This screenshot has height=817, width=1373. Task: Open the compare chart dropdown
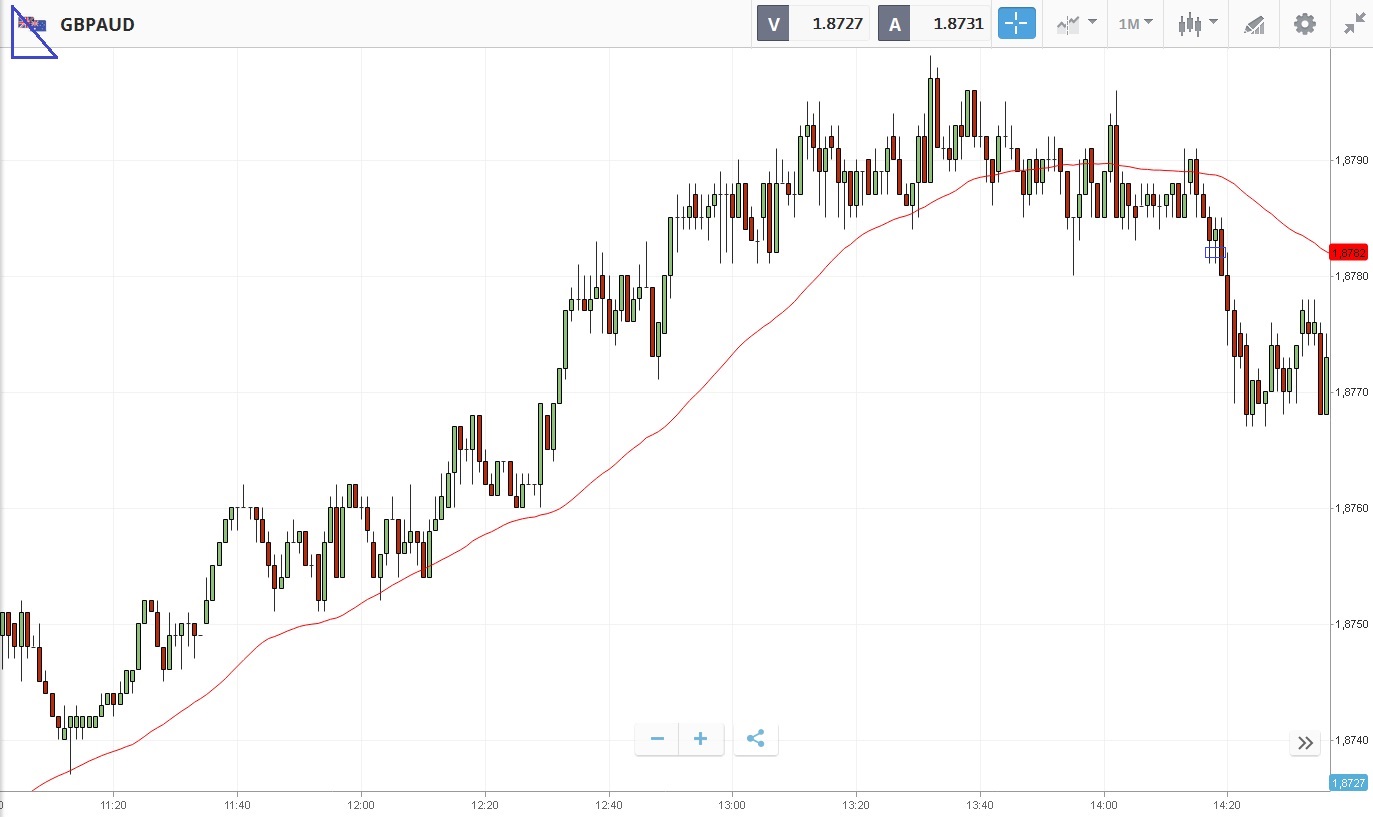click(1076, 24)
